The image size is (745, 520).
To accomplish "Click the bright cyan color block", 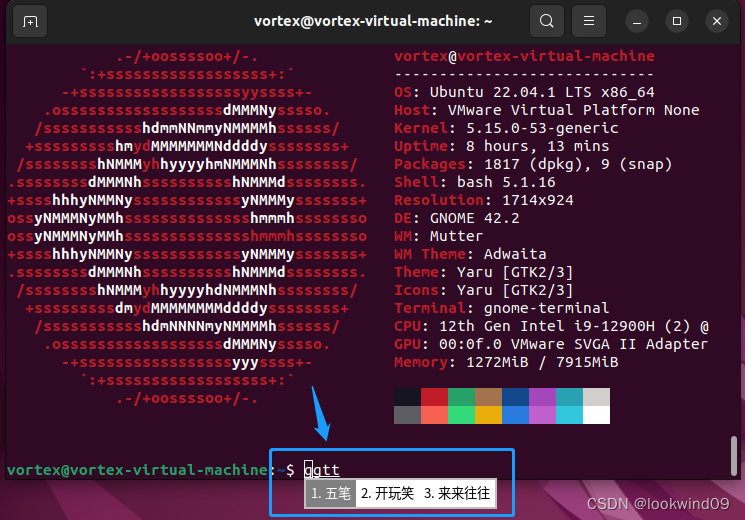I will click(x=570, y=415).
